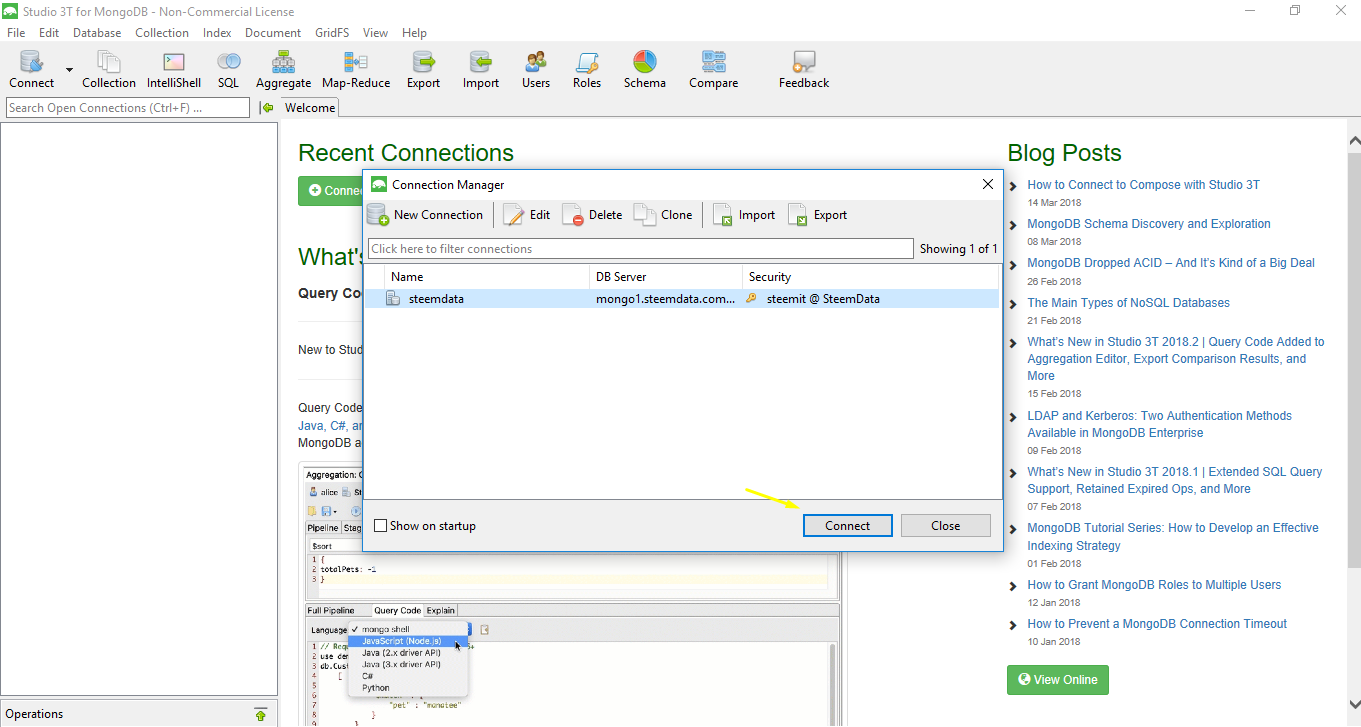Click steemit @ SteemData security cell
Viewport: 1361px width, 727px height.
[823, 298]
